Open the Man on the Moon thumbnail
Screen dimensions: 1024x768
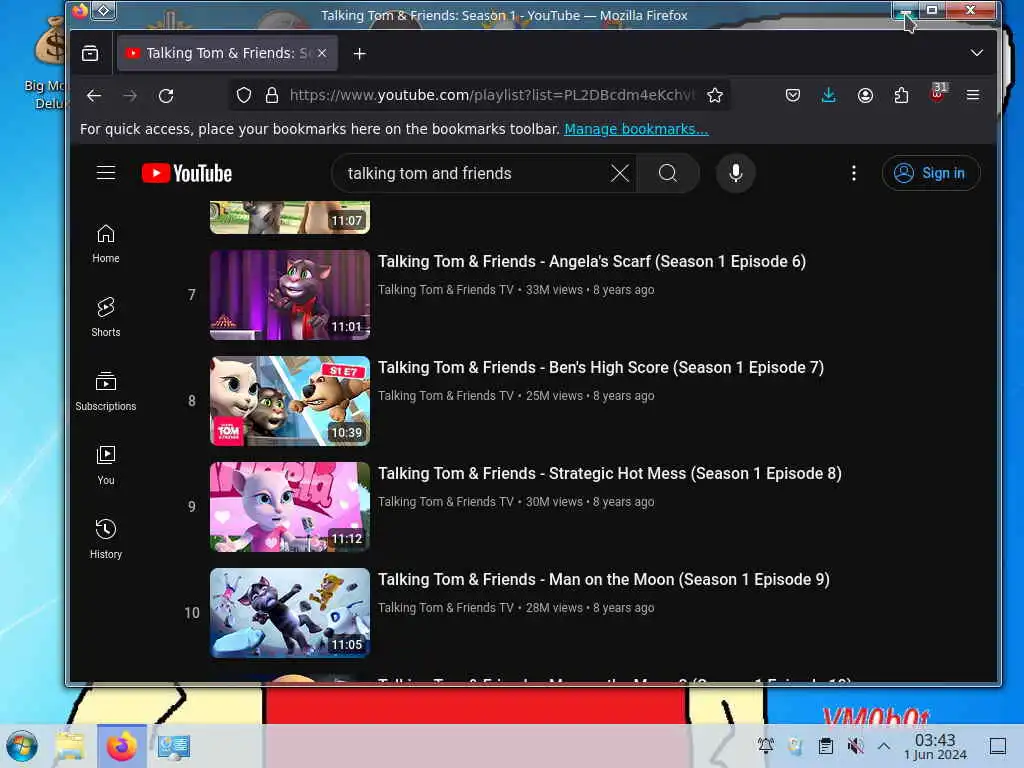tap(290, 613)
